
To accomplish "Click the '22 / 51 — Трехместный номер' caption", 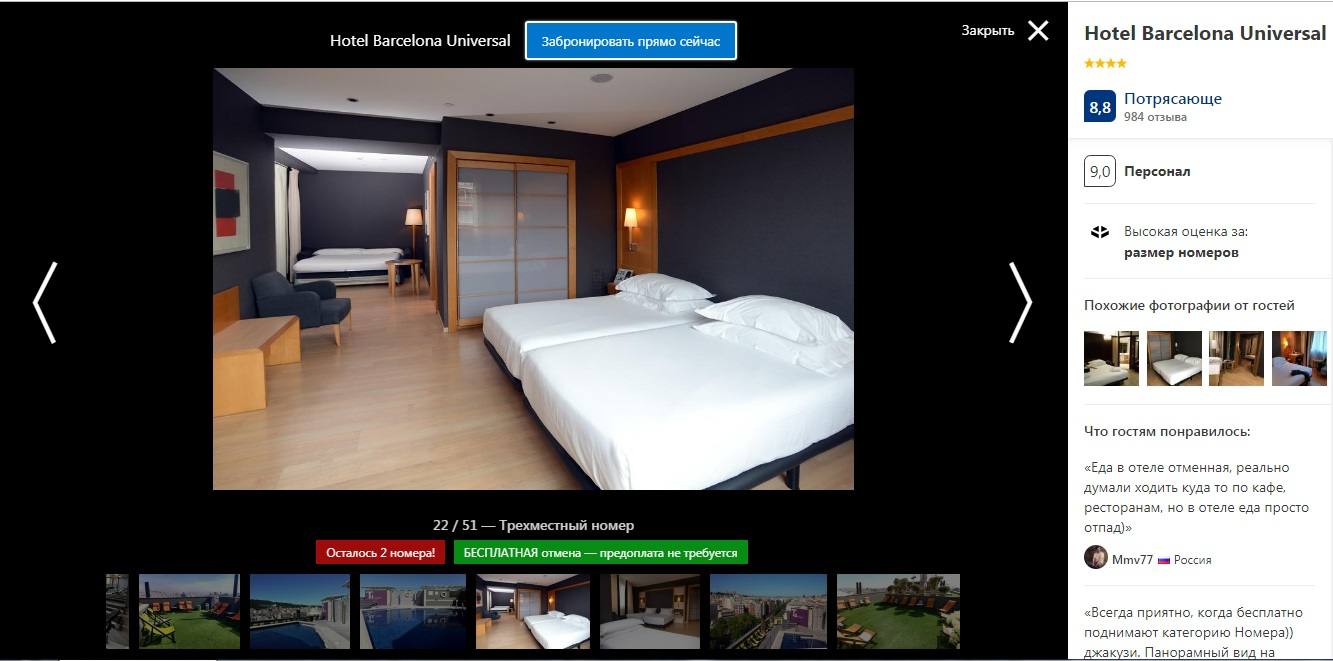I will click(533, 525).
